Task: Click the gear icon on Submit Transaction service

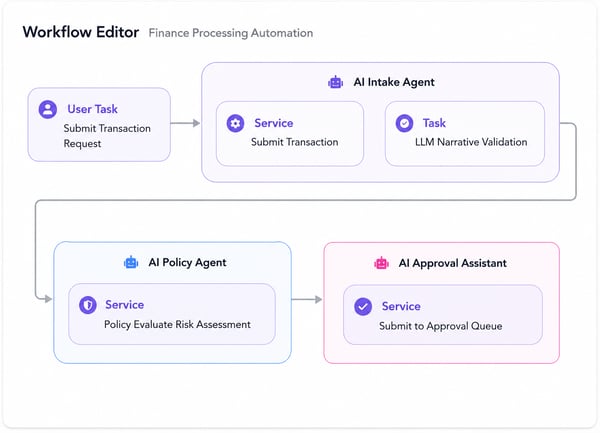Action: (x=235, y=124)
